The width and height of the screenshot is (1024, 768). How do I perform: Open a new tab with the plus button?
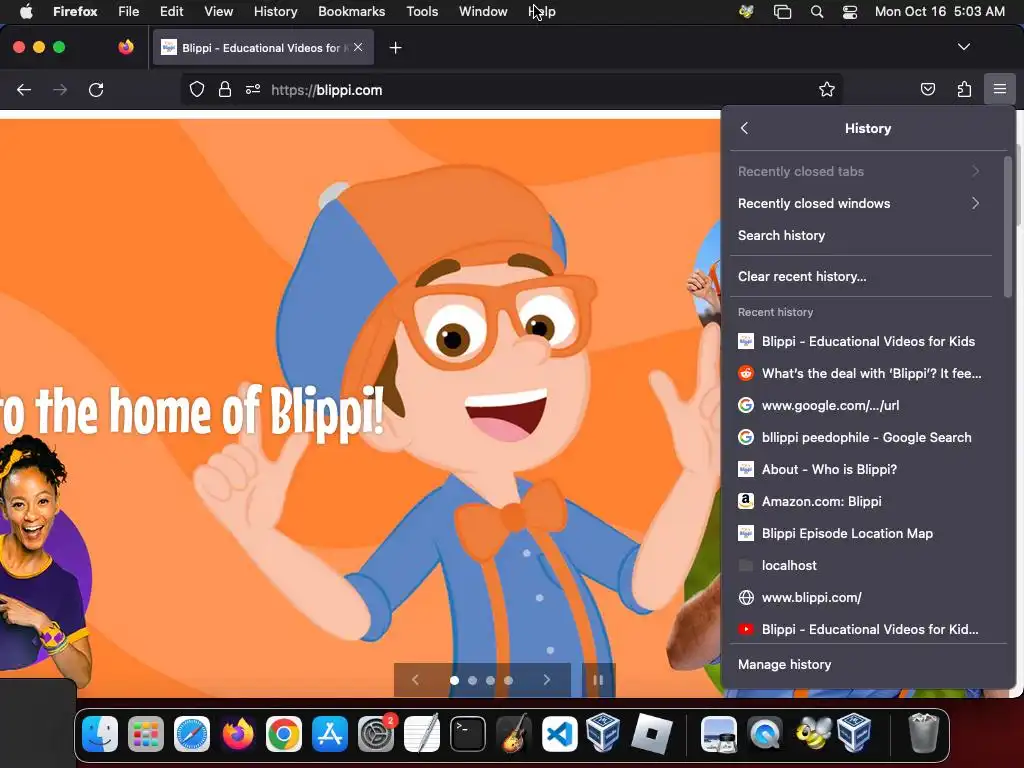coord(395,48)
